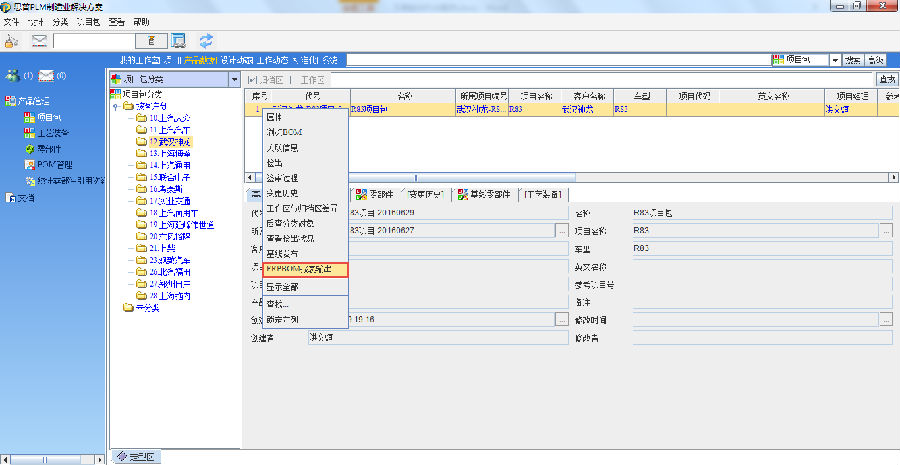Viewport: 900px width, 465px height.
Task: Open the 帮助 menu in menu bar
Action: pyautogui.click(x=142, y=21)
